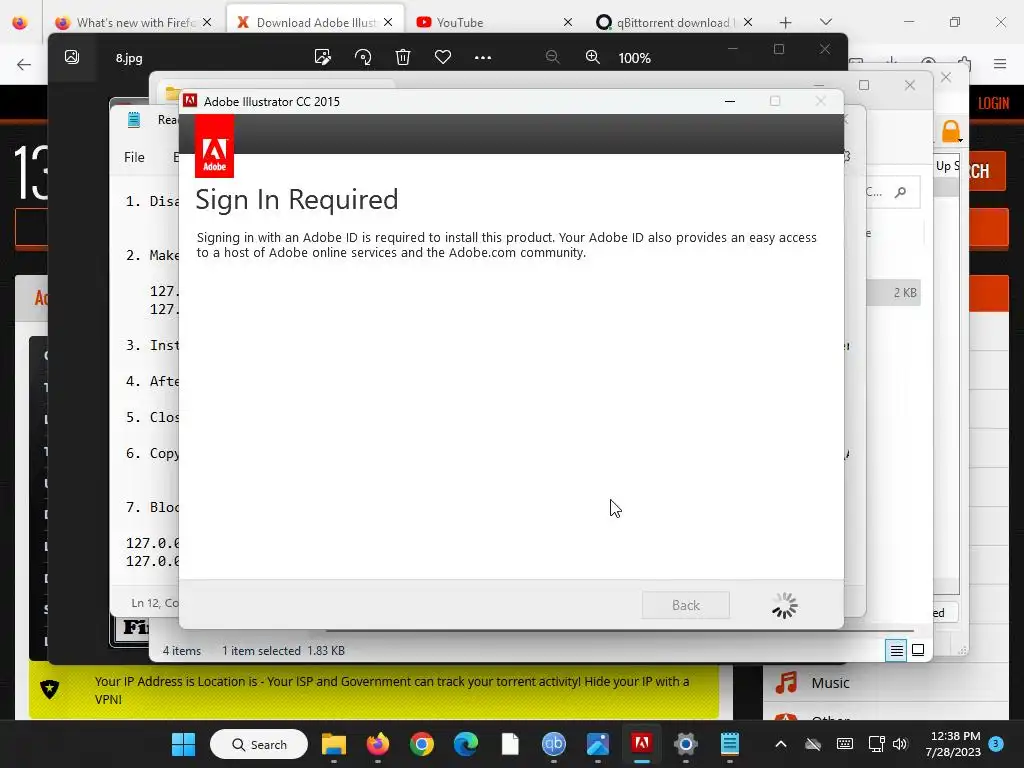Favorite the image with heart icon

click(443, 57)
